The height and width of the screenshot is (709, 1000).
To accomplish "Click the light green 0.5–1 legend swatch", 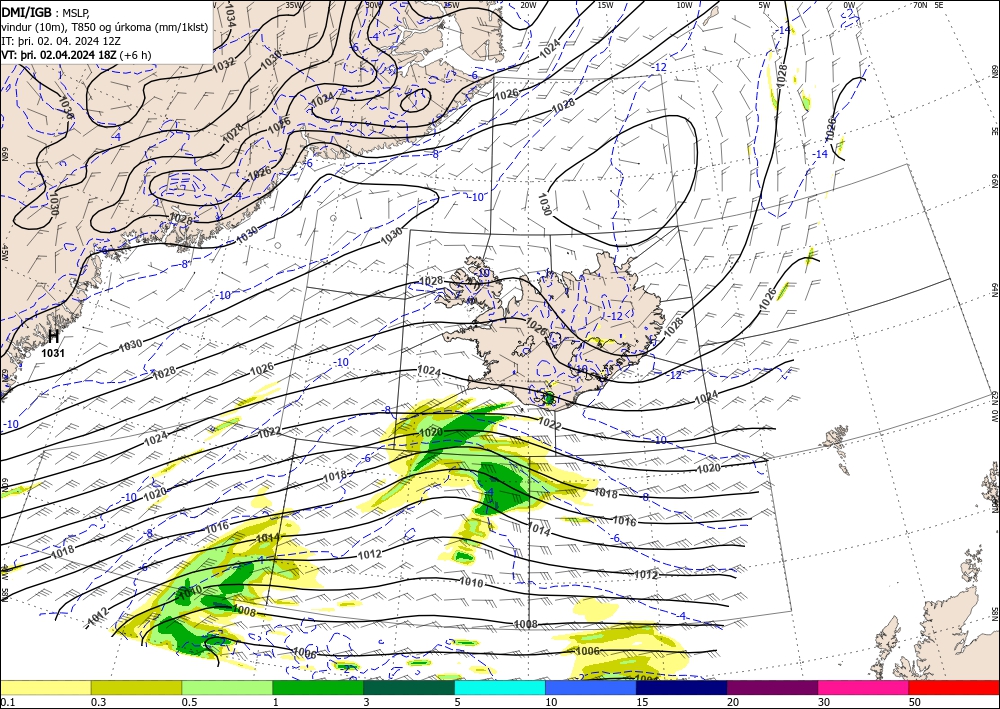I will coord(227,687).
